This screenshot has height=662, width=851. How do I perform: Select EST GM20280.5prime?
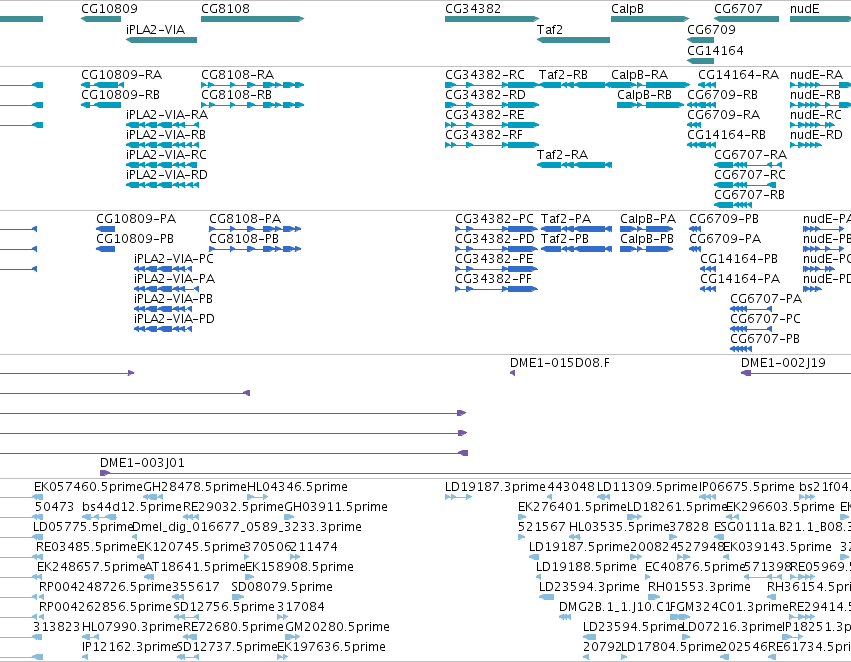pos(337,627)
